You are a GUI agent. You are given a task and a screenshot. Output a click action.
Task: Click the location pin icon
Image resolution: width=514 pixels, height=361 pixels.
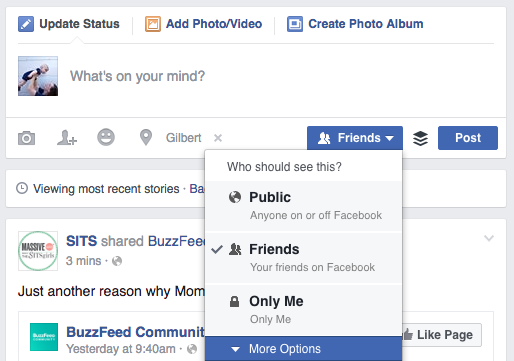pyautogui.click(x=146, y=137)
